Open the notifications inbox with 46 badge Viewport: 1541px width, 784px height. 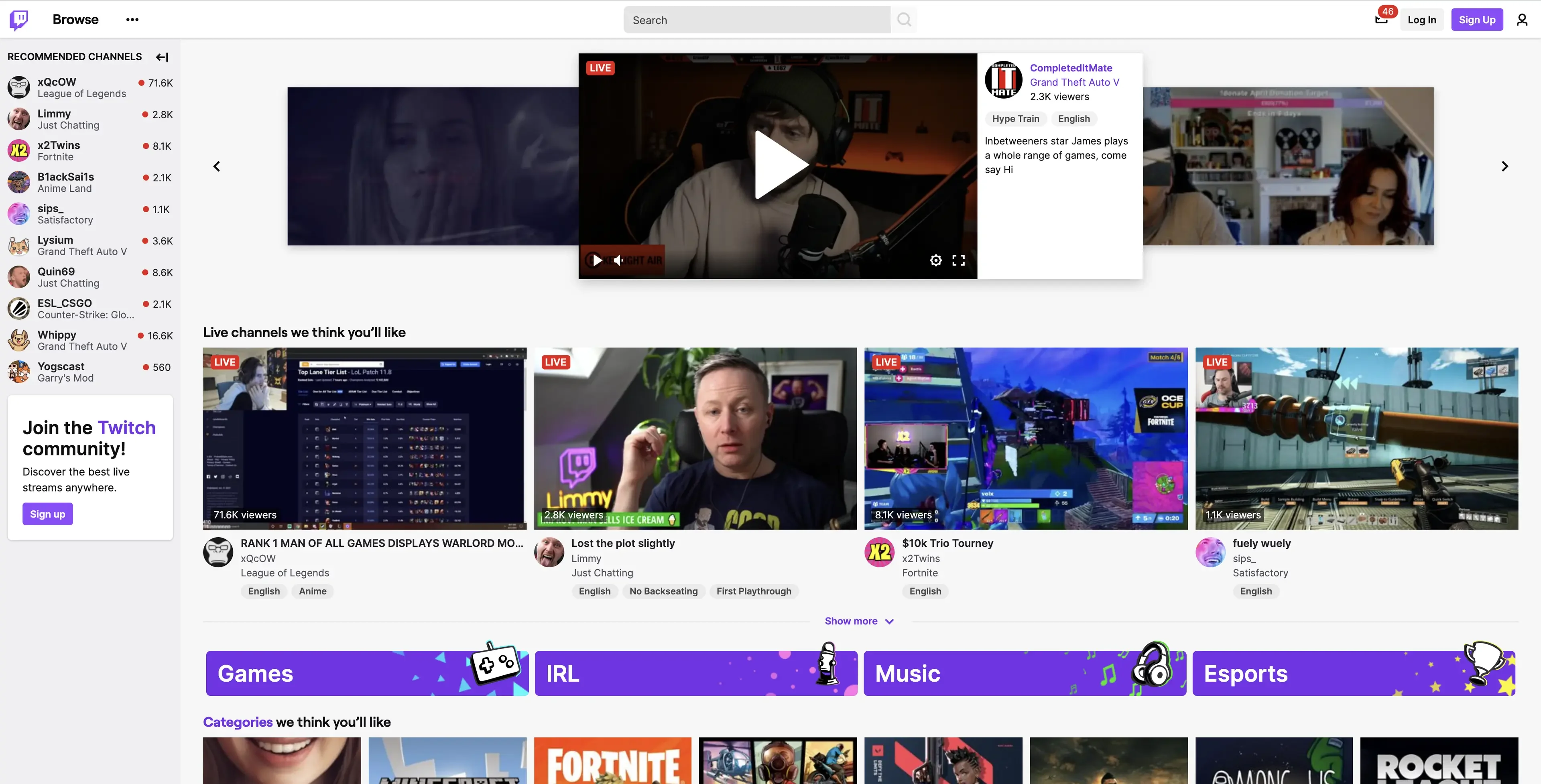[x=1380, y=20]
